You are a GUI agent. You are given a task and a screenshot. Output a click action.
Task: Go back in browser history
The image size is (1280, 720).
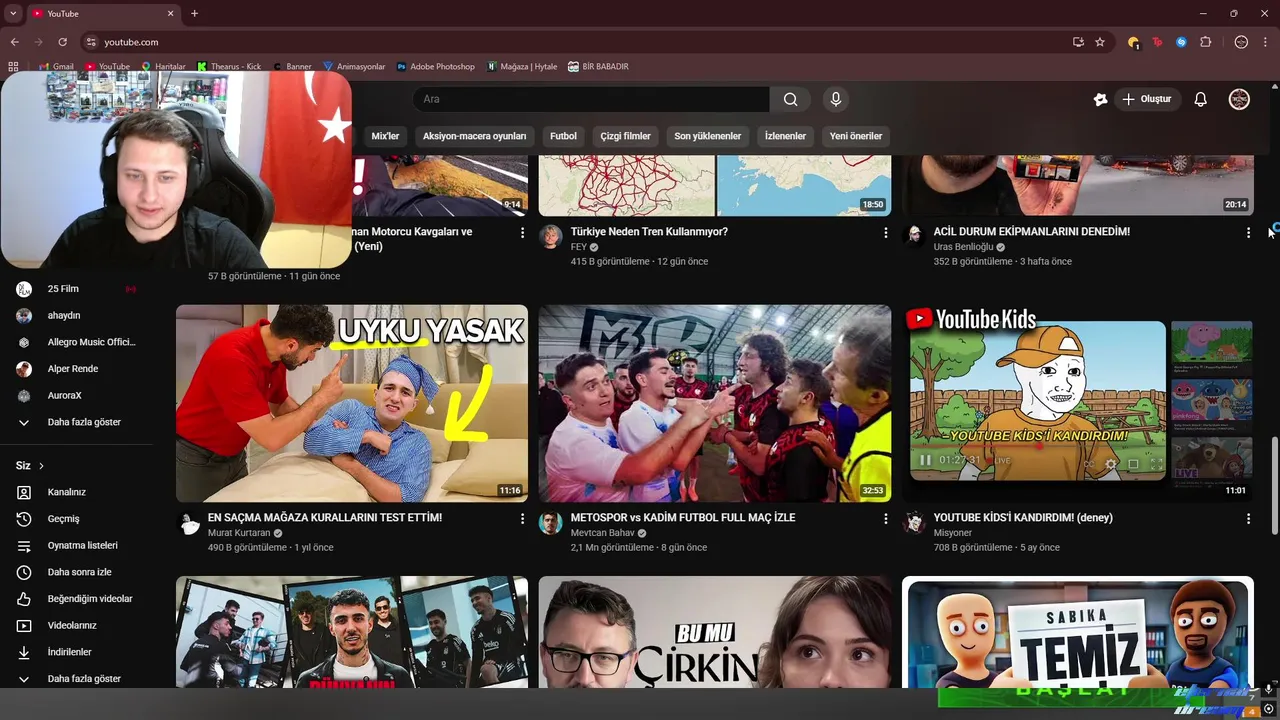[x=14, y=42]
